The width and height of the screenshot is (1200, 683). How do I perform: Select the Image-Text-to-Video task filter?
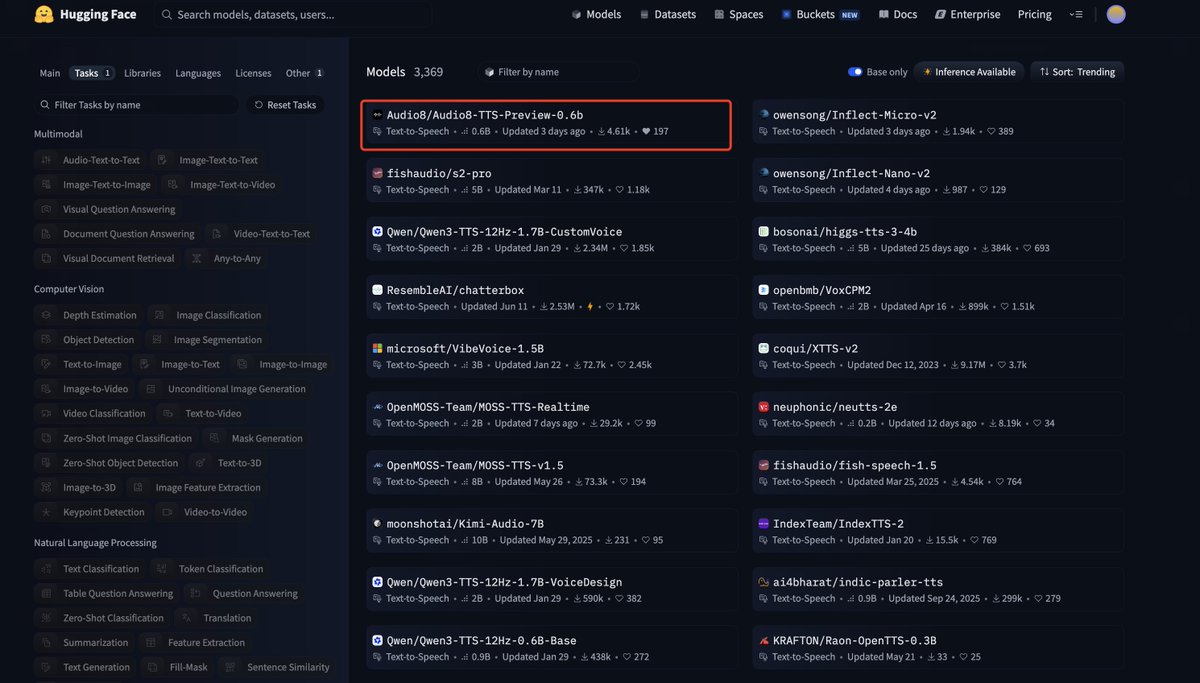click(222, 185)
